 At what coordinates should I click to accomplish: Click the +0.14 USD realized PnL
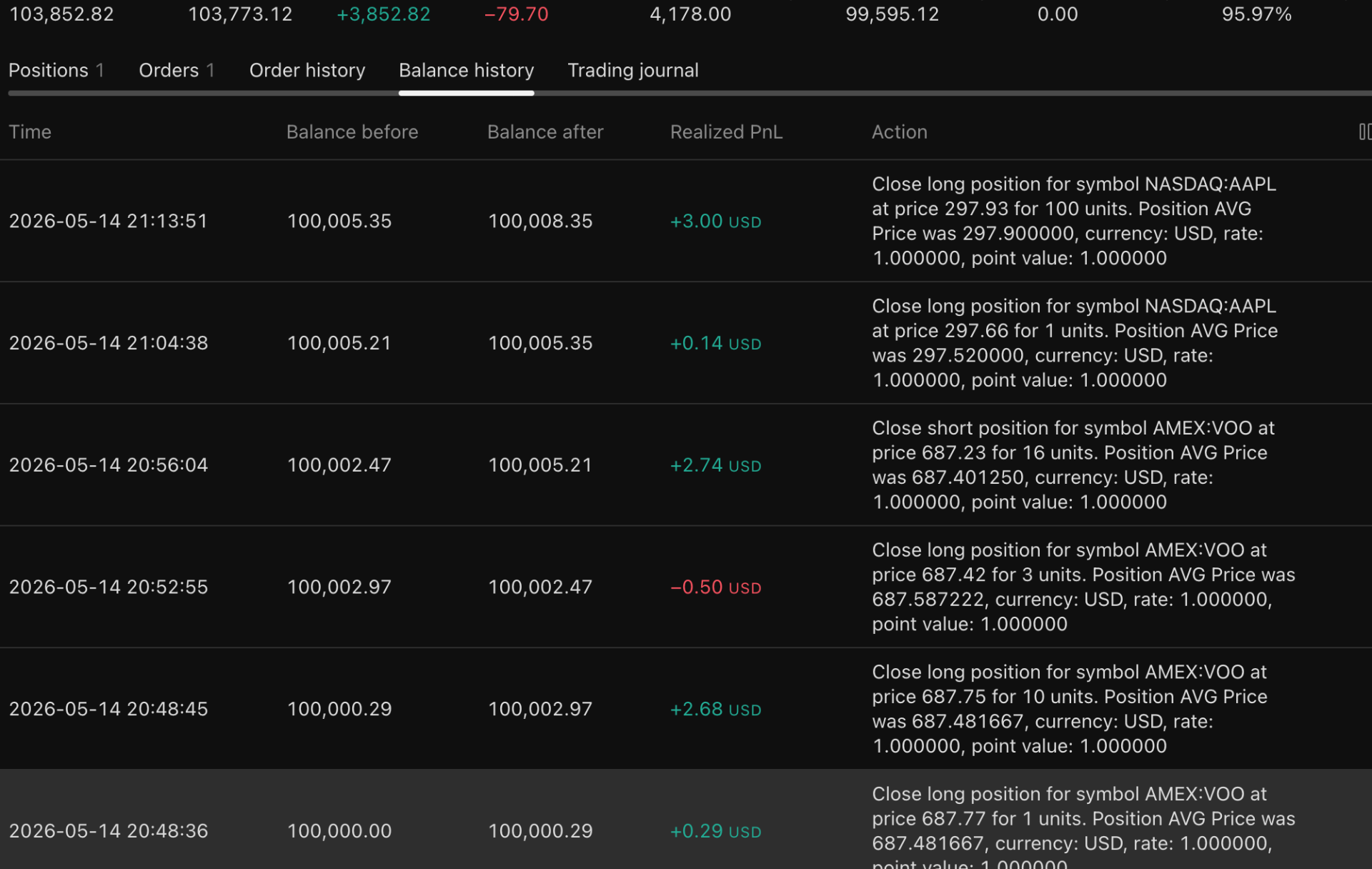coord(716,343)
